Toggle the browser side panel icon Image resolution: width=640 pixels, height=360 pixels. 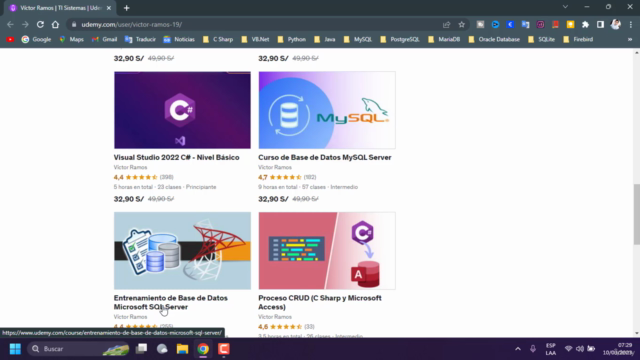point(600,24)
